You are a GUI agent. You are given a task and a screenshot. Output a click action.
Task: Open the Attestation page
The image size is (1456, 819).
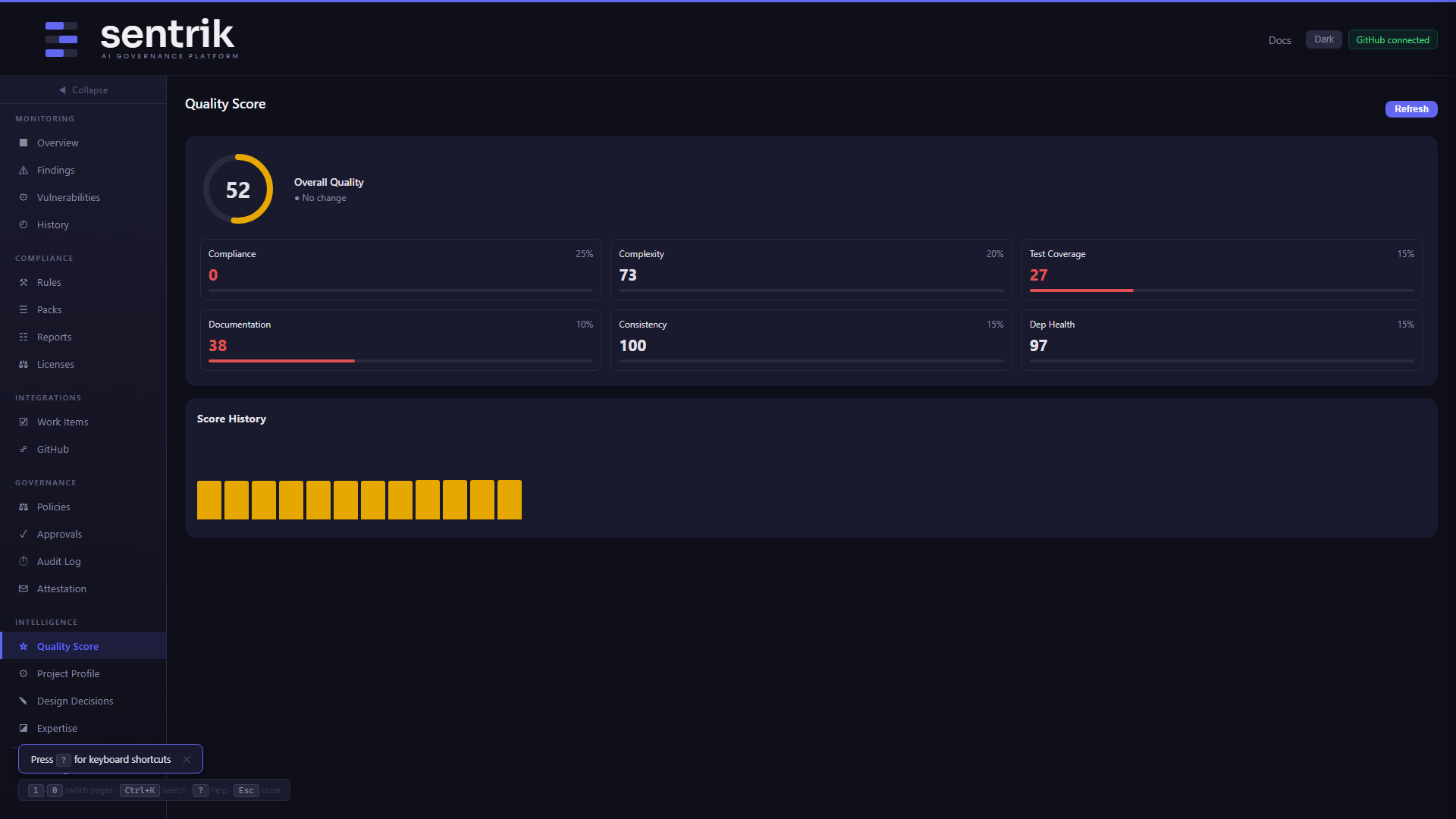pyautogui.click(x=61, y=588)
